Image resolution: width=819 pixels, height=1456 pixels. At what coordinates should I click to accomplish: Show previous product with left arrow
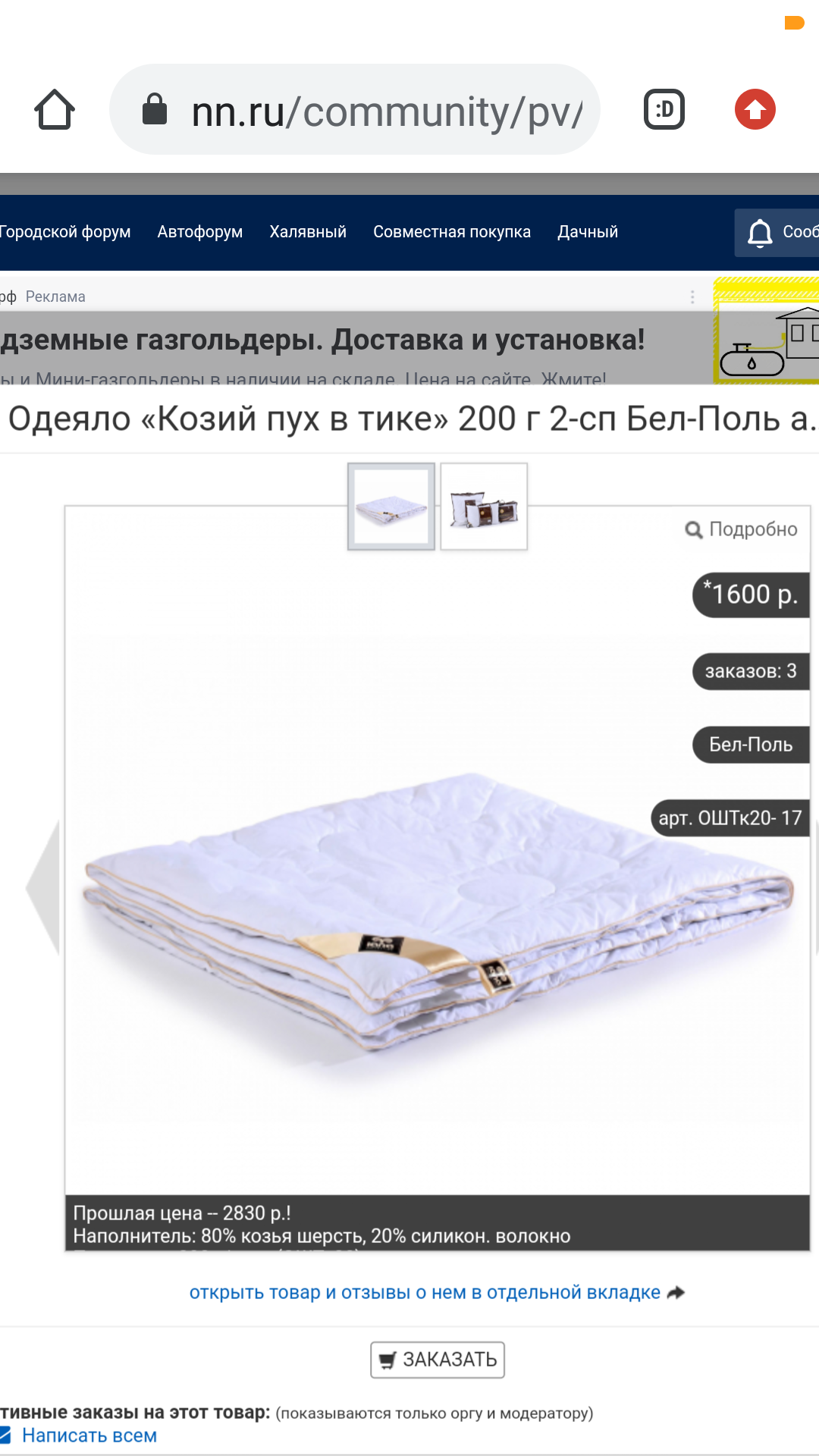click(x=43, y=887)
